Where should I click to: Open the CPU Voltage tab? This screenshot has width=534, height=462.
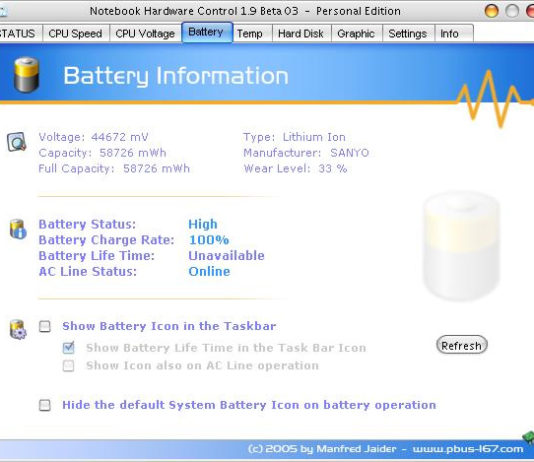pyautogui.click(x=145, y=34)
